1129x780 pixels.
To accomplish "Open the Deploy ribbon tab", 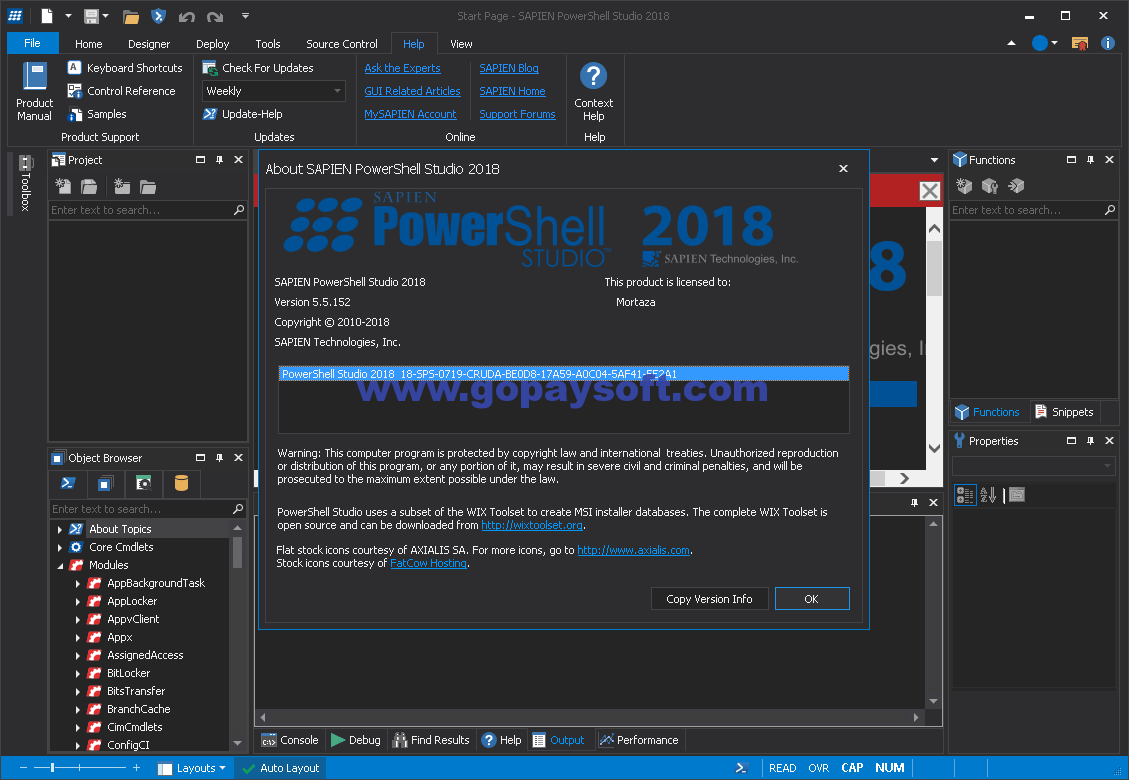I will click(x=212, y=44).
